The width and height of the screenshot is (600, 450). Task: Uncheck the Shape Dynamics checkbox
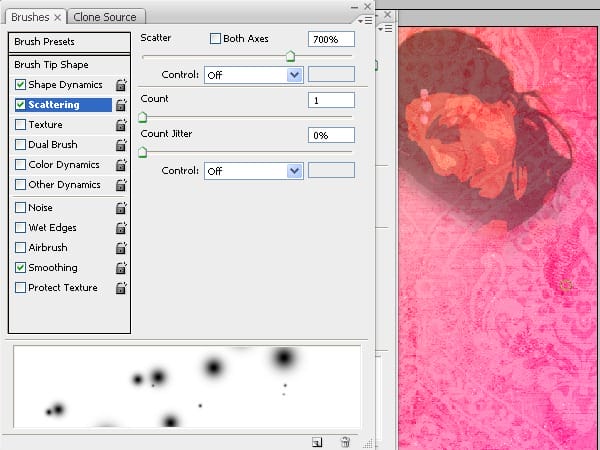[x=20, y=85]
